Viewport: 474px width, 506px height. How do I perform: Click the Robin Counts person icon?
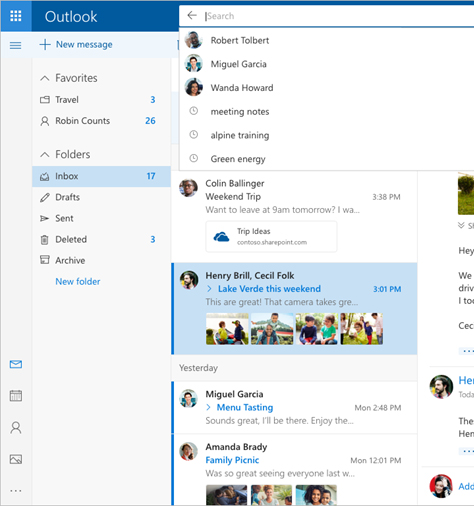[44, 121]
